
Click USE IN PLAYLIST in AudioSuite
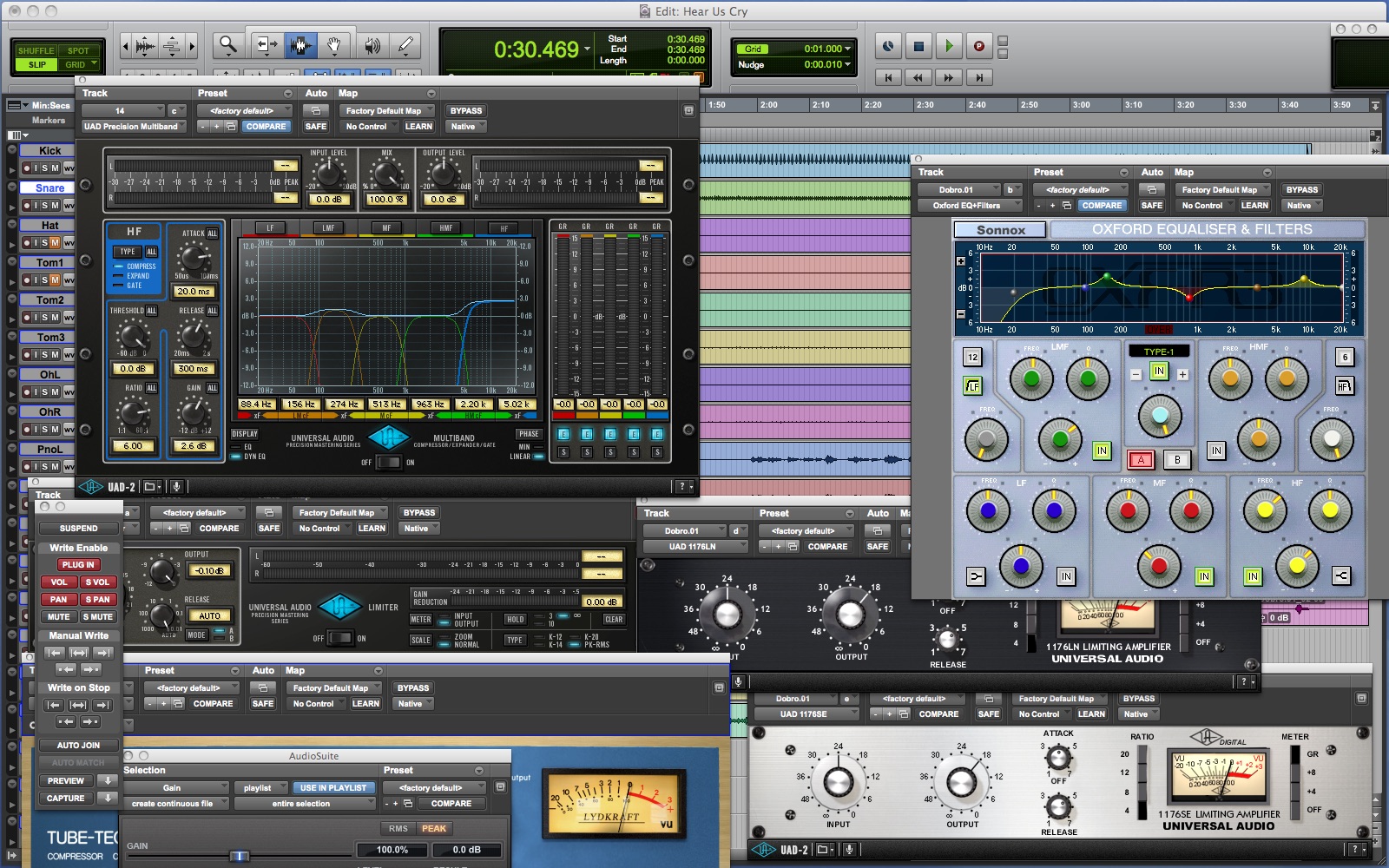point(333,788)
